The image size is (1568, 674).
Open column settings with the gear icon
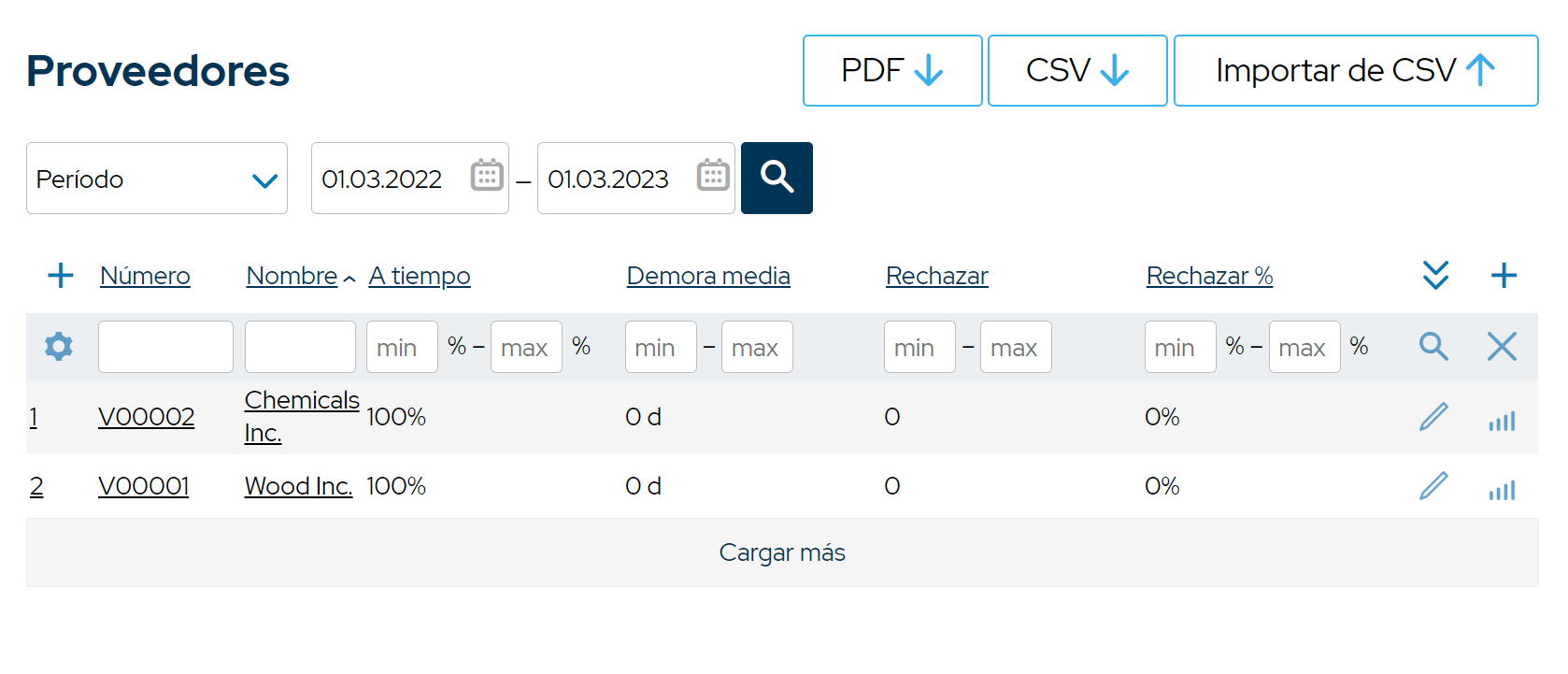[x=59, y=346]
